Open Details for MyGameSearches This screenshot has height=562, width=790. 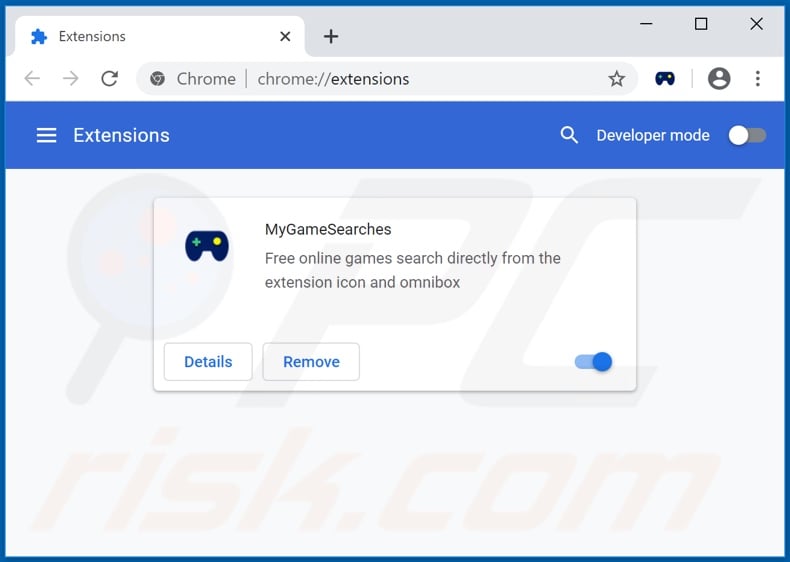tap(208, 361)
